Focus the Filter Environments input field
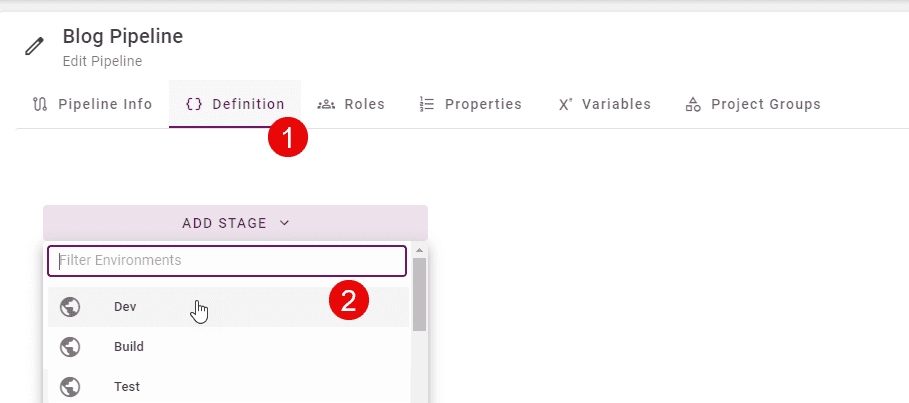Viewport: 909px width, 403px height. pyautogui.click(x=227, y=261)
